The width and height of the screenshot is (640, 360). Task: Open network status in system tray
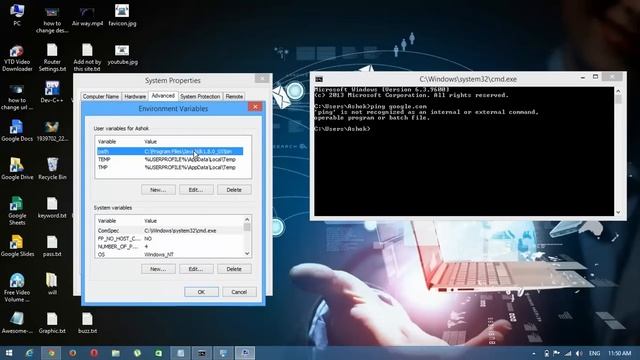pos(568,353)
